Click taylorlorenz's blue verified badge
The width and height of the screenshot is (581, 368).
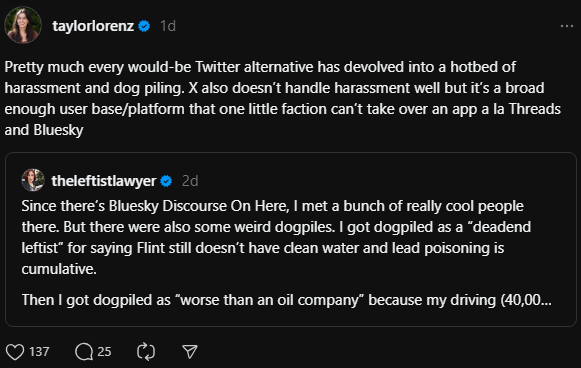click(x=144, y=26)
